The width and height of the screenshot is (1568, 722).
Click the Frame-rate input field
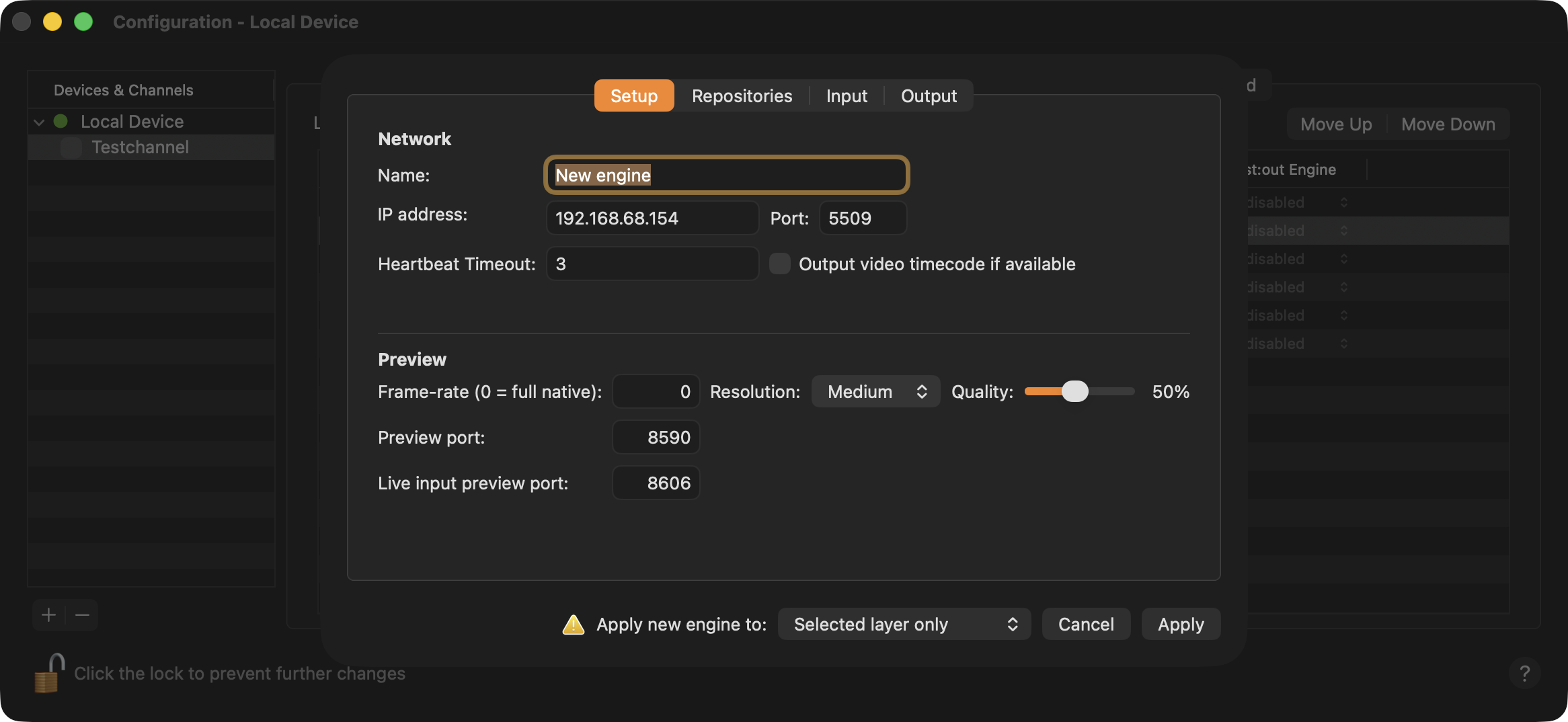[656, 391]
